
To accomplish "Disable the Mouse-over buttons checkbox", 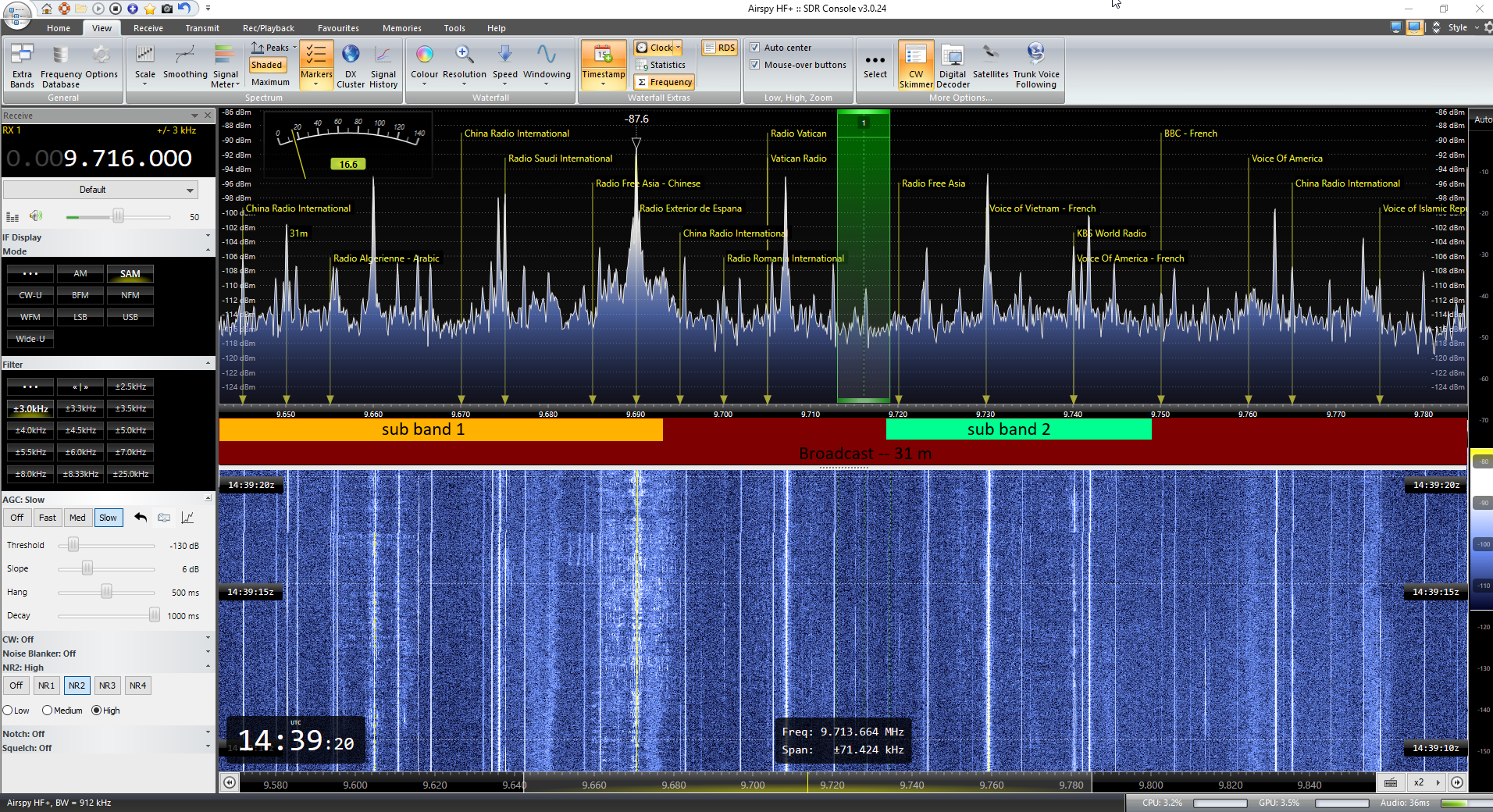I will point(755,65).
